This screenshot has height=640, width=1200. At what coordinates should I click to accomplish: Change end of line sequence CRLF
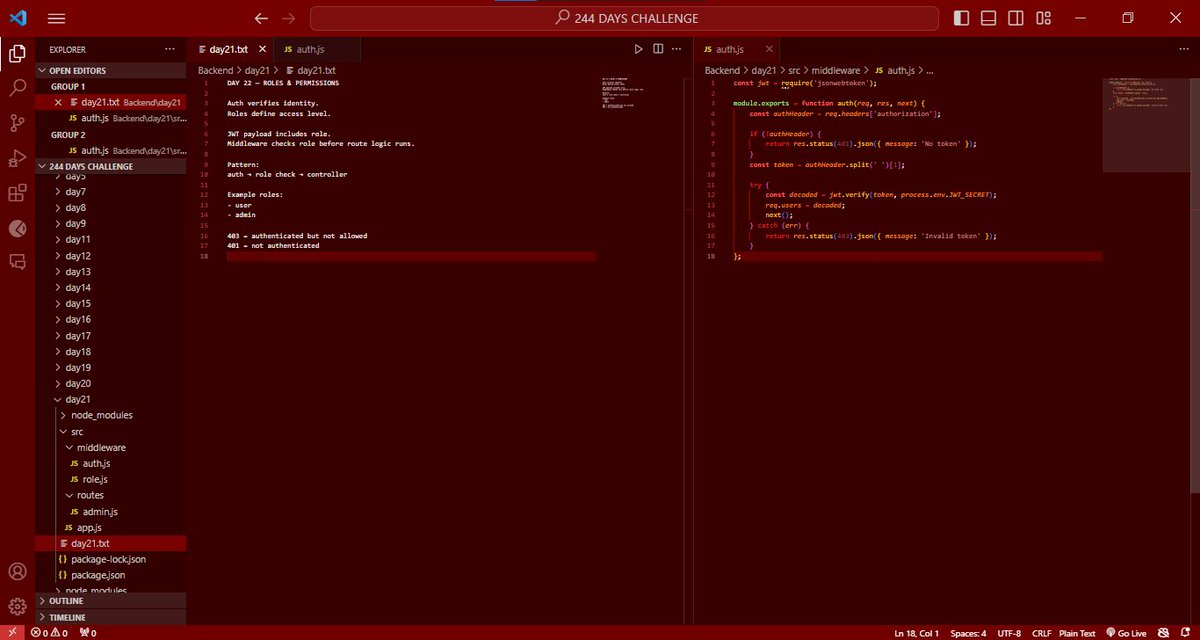point(1041,632)
